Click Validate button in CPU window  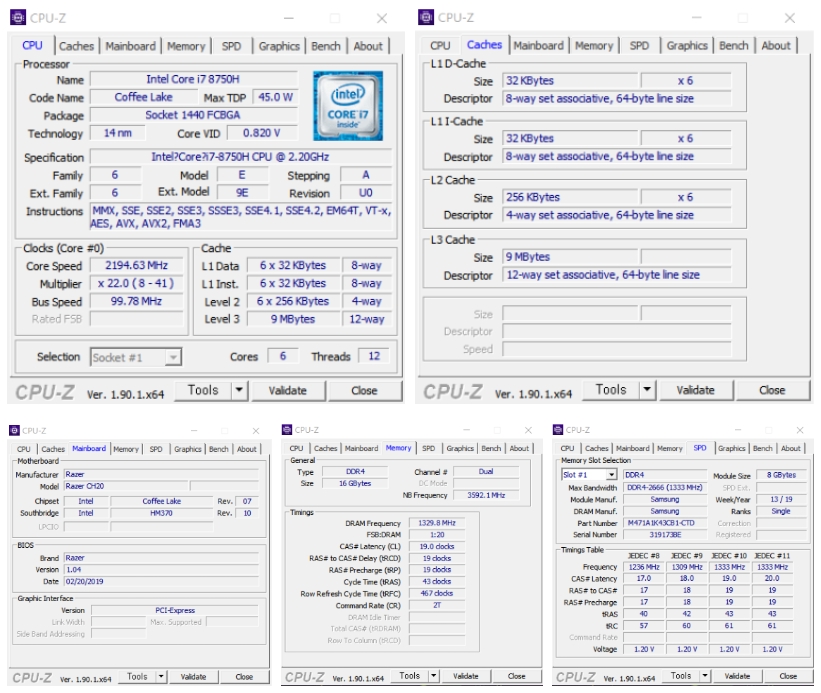(287, 390)
